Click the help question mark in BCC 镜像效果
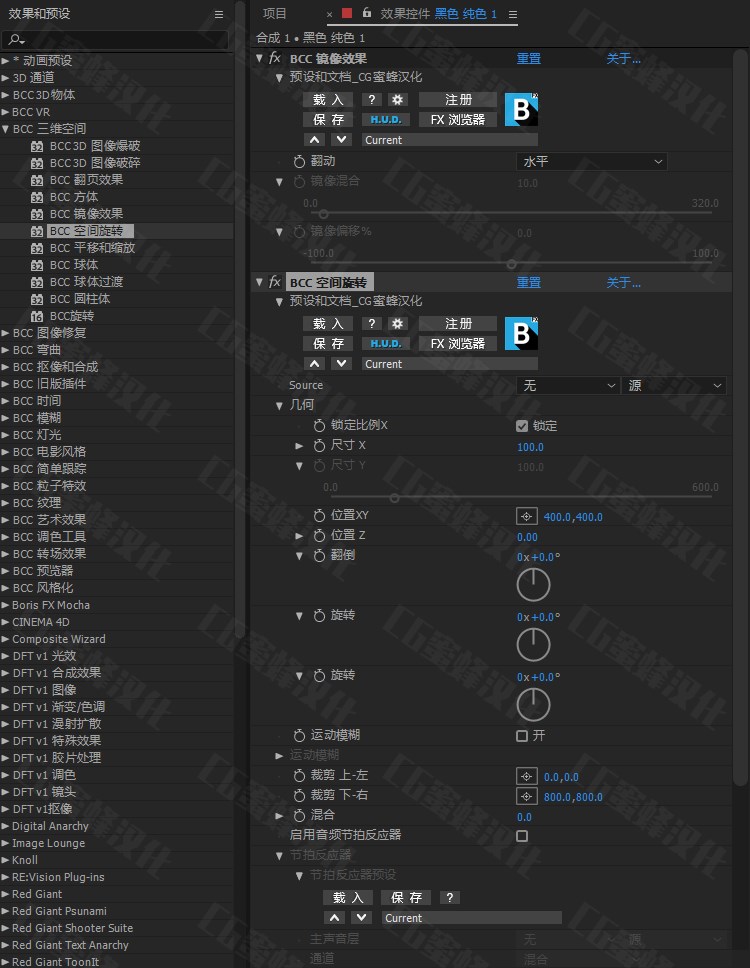 tap(372, 99)
